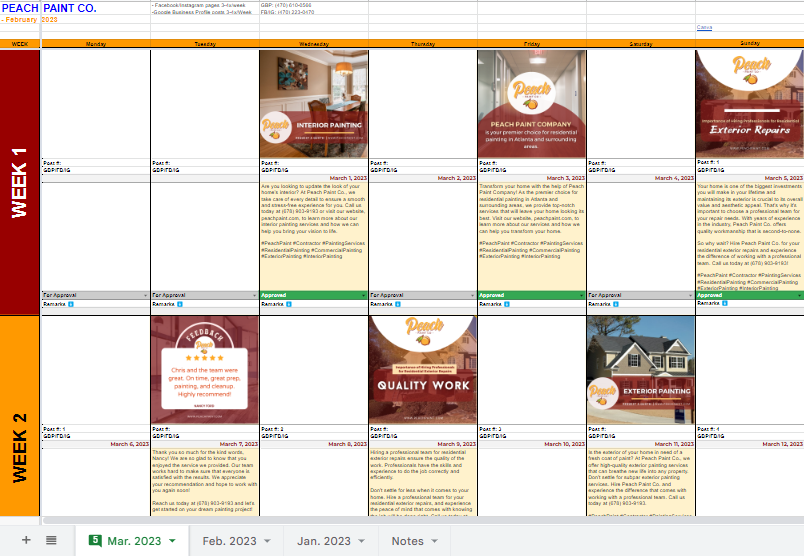
Task: Click the Monday column header
Action: pyautogui.click(x=96, y=44)
